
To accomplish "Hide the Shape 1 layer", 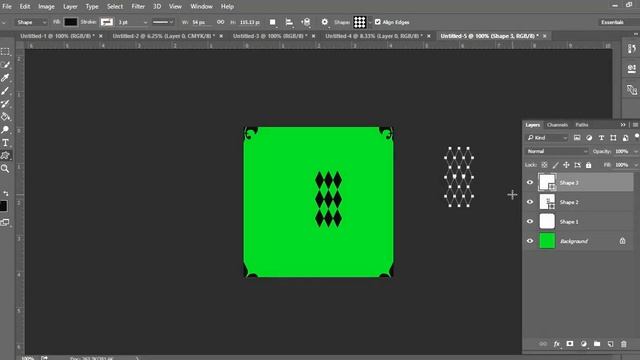I will tap(530, 222).
